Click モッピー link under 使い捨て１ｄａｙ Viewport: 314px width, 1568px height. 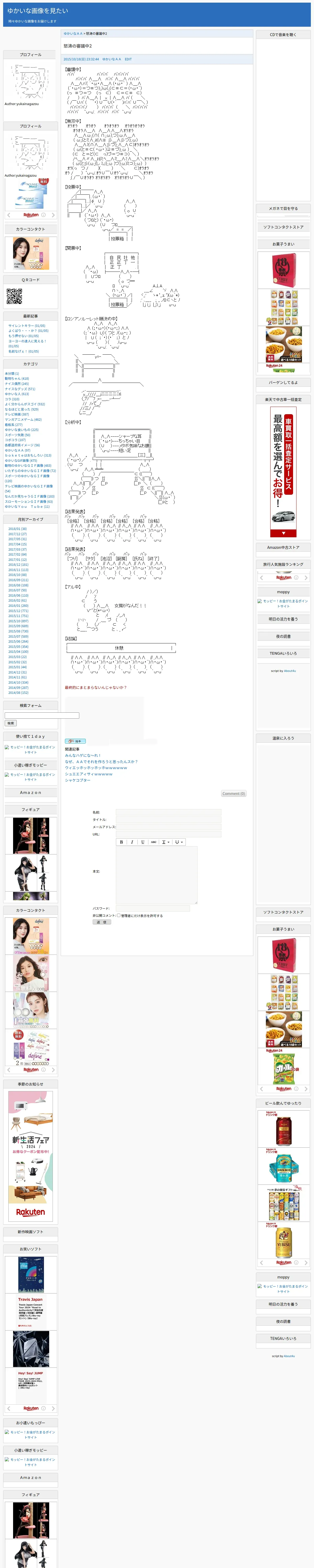(x=31, y=749)
